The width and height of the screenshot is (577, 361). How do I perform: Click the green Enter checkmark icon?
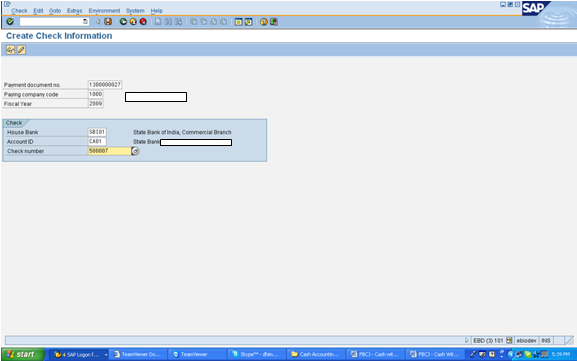(x=10, y=22)
